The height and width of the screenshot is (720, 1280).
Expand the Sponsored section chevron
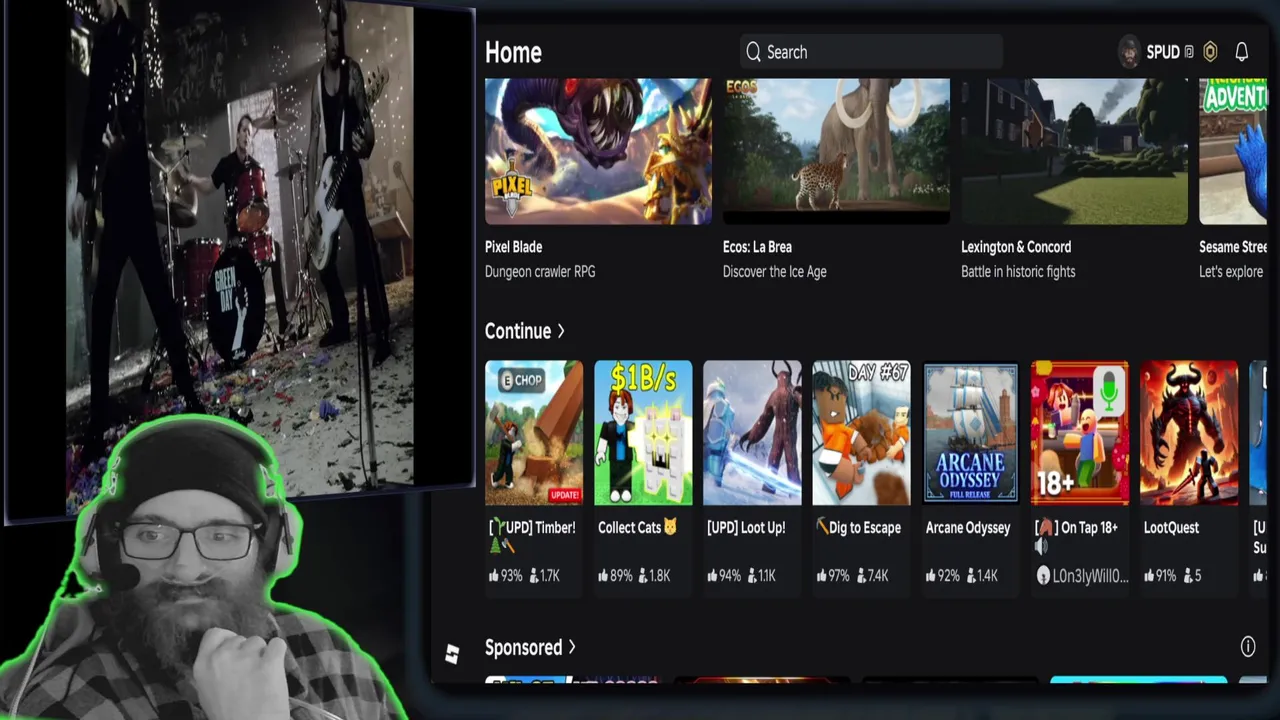572,647
